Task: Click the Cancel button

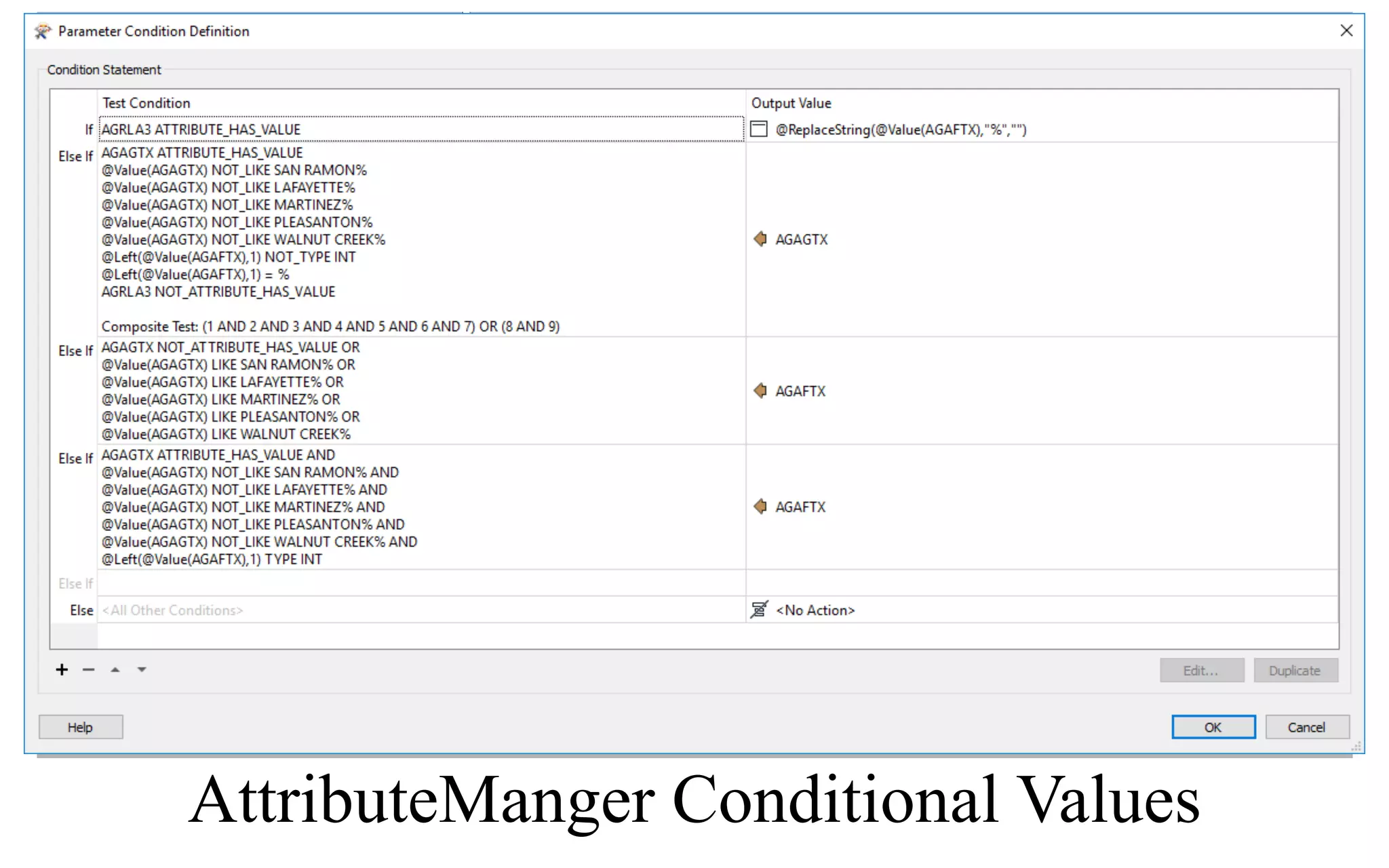Action: pyautogui.click(x=1307, y=727)
